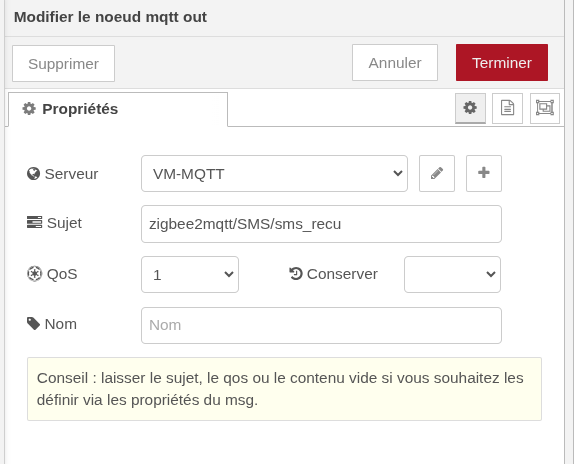This screenshot has width=574, height=464.
Task: Click the pencil icon to edit server
Action: (x=437, y=173)
